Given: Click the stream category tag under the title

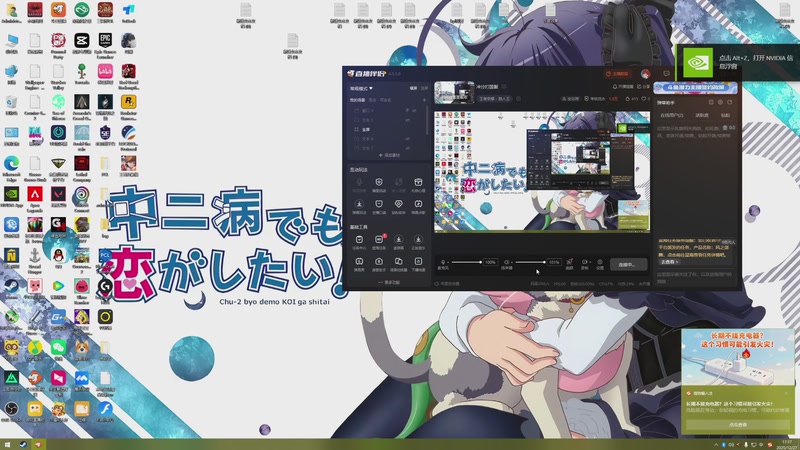Looking at the screenshot, I should pos(494,99).
